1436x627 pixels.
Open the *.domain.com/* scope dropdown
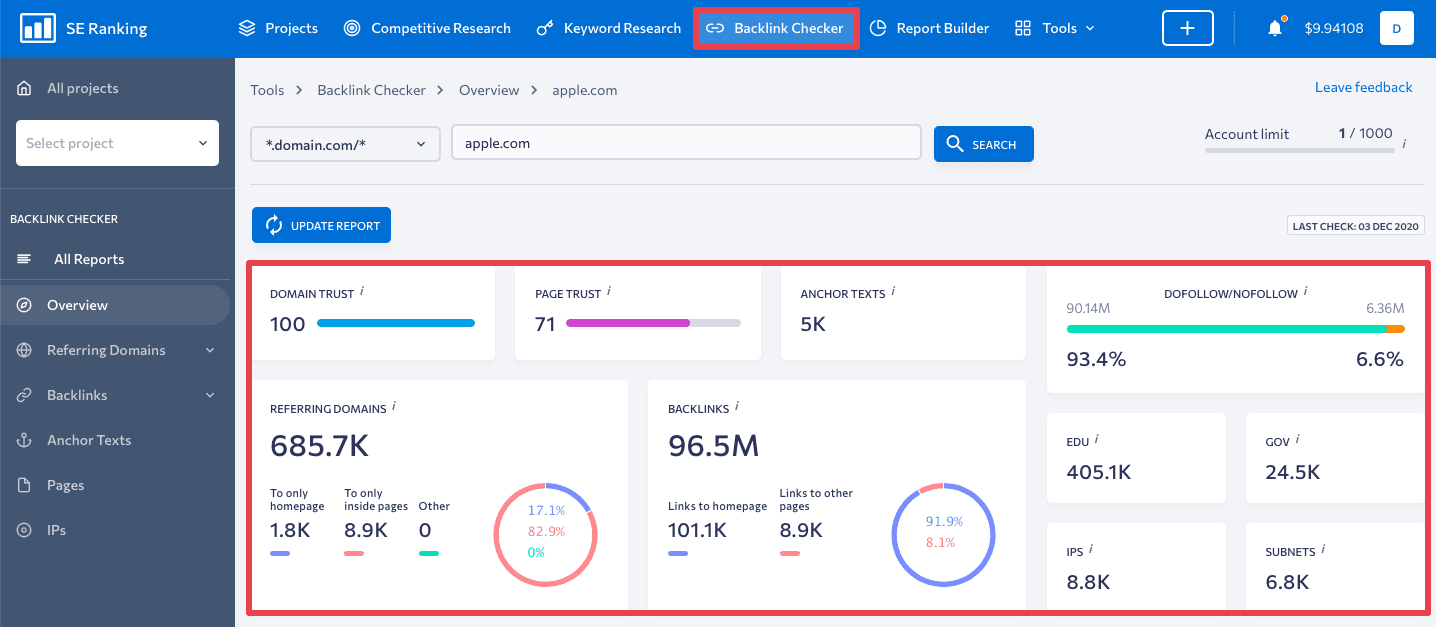pos(345,143)
